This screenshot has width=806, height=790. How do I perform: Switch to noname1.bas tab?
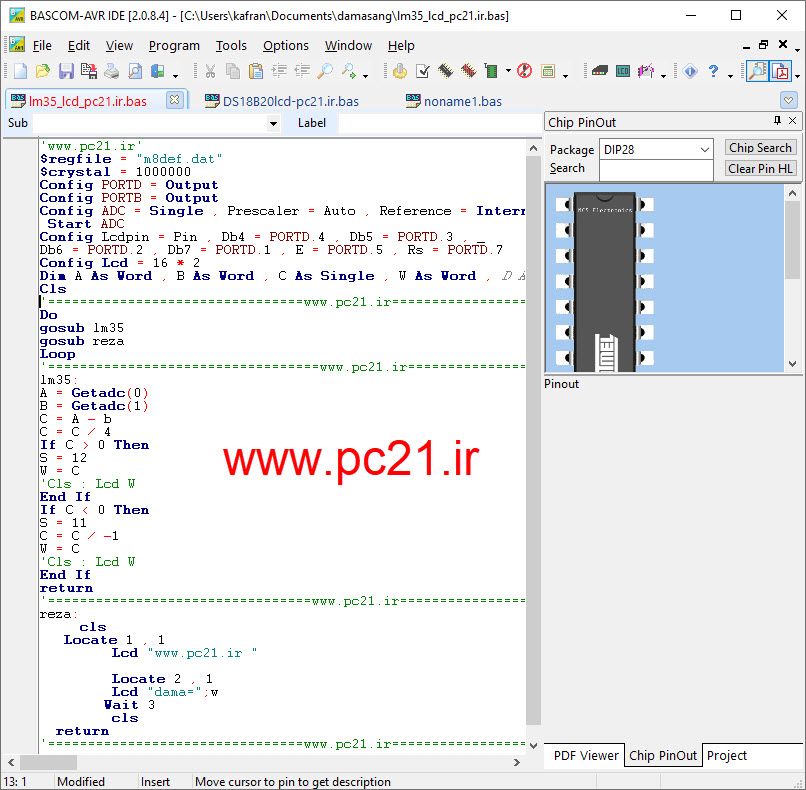(x=454, y=101)
